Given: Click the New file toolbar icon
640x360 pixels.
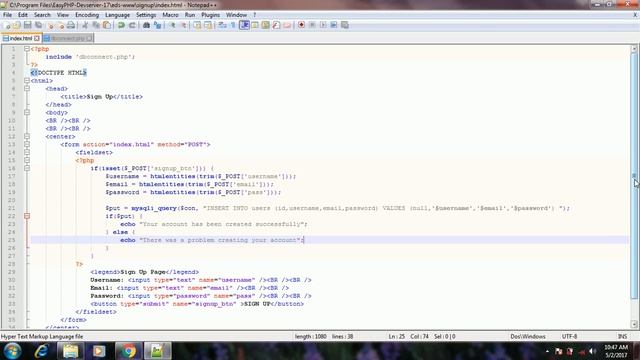Looking at the screenshot, I should click(x=7, y=25).
